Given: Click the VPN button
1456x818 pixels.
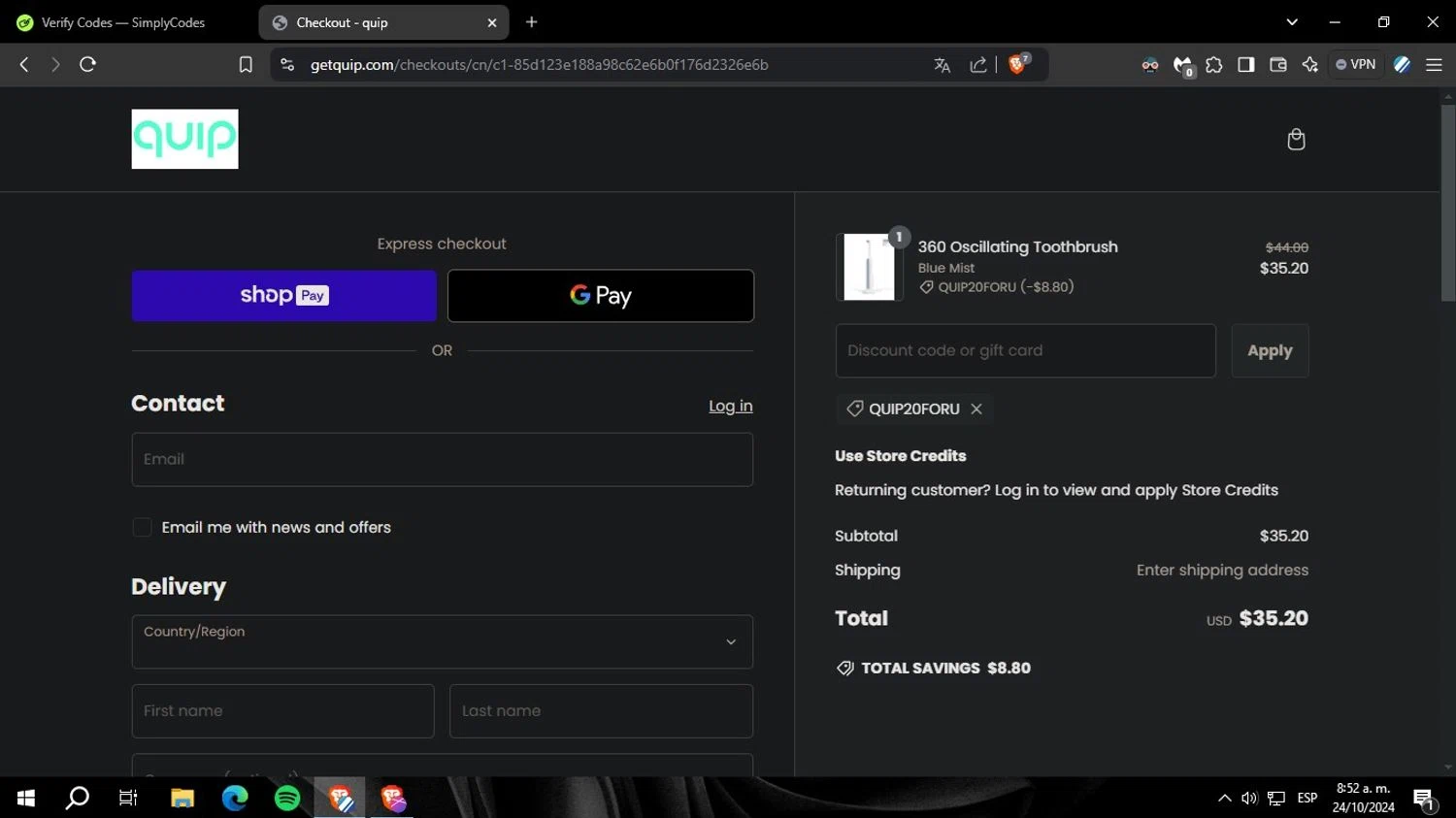Looking at the screenshot, I should coord(1356,65).
